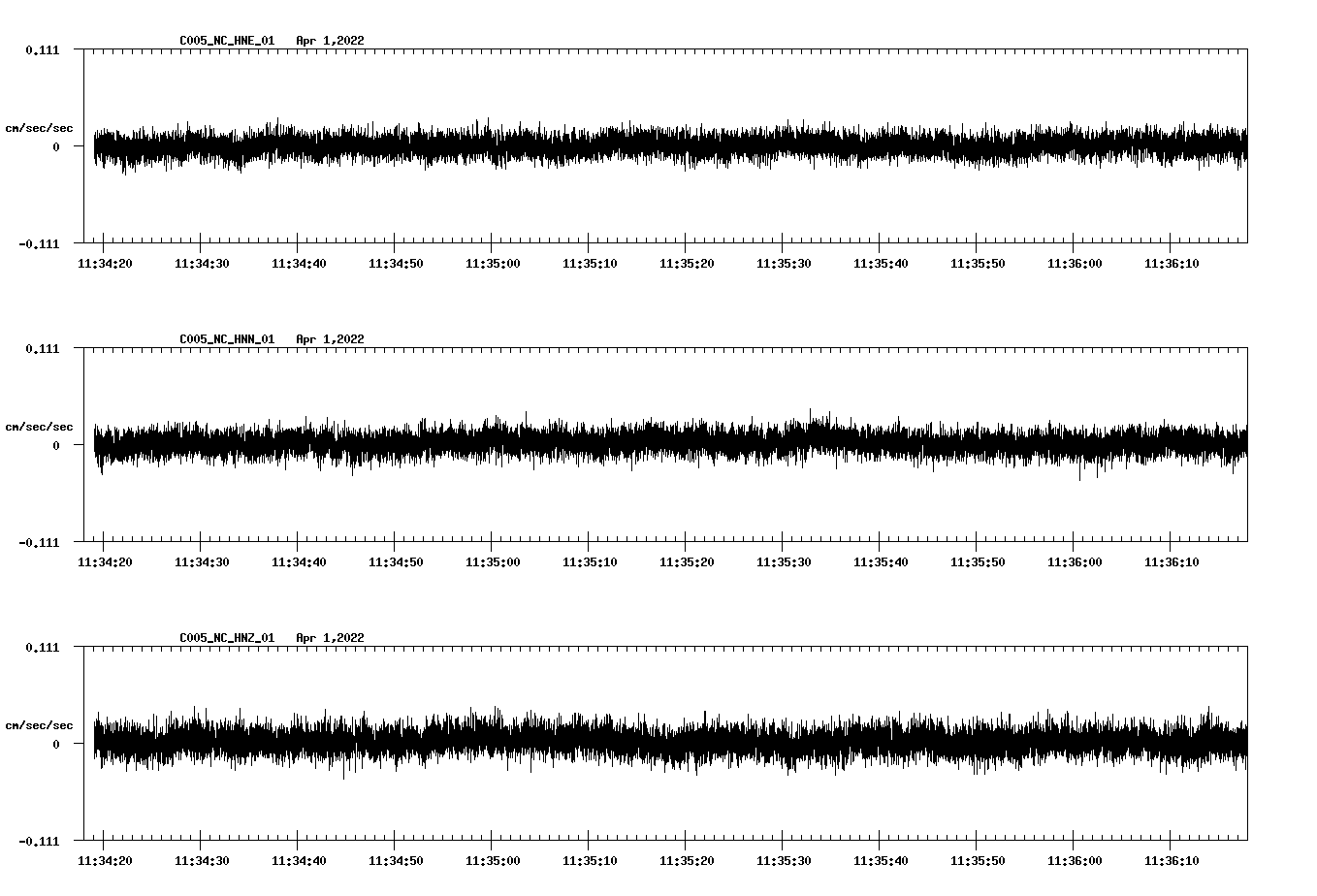Click the zero axis label on HNE plot
Image resolution: width=1317 pixels, height=896 pixels.
click(56, 146)
